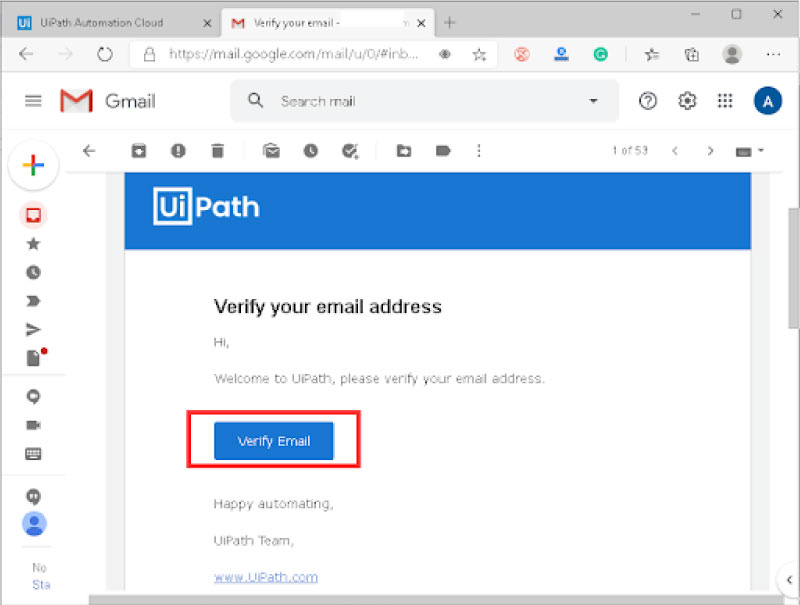This screenshot has height=605, width=800.
Task: Apply a label to email
Action: tap(443, 151)
